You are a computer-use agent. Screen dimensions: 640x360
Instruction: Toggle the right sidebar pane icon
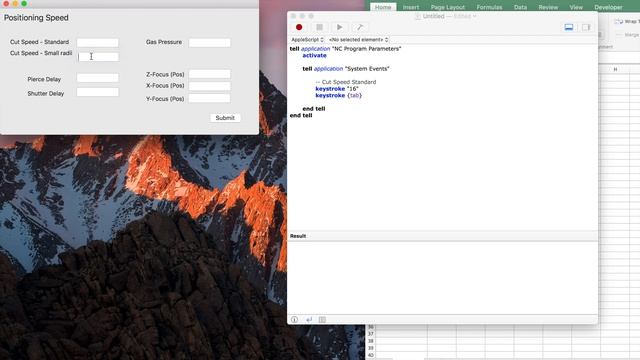tap(586, 27)
